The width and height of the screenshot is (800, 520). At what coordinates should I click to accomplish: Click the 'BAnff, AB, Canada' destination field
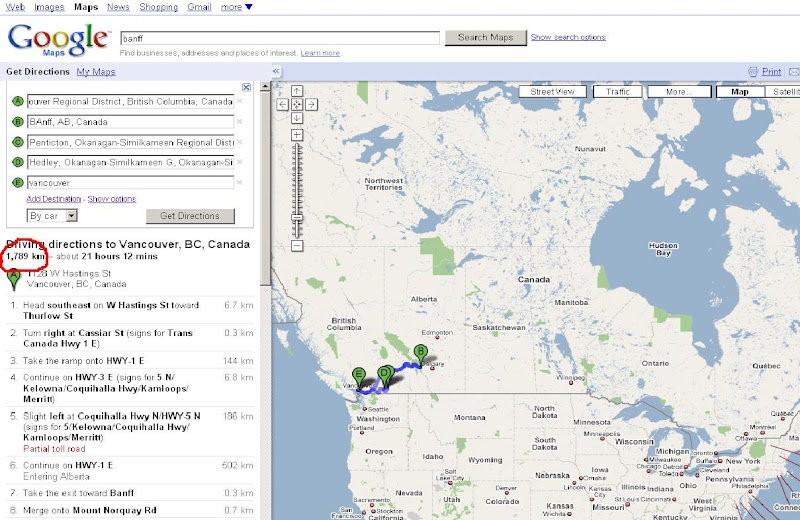[x=130, y=122]
